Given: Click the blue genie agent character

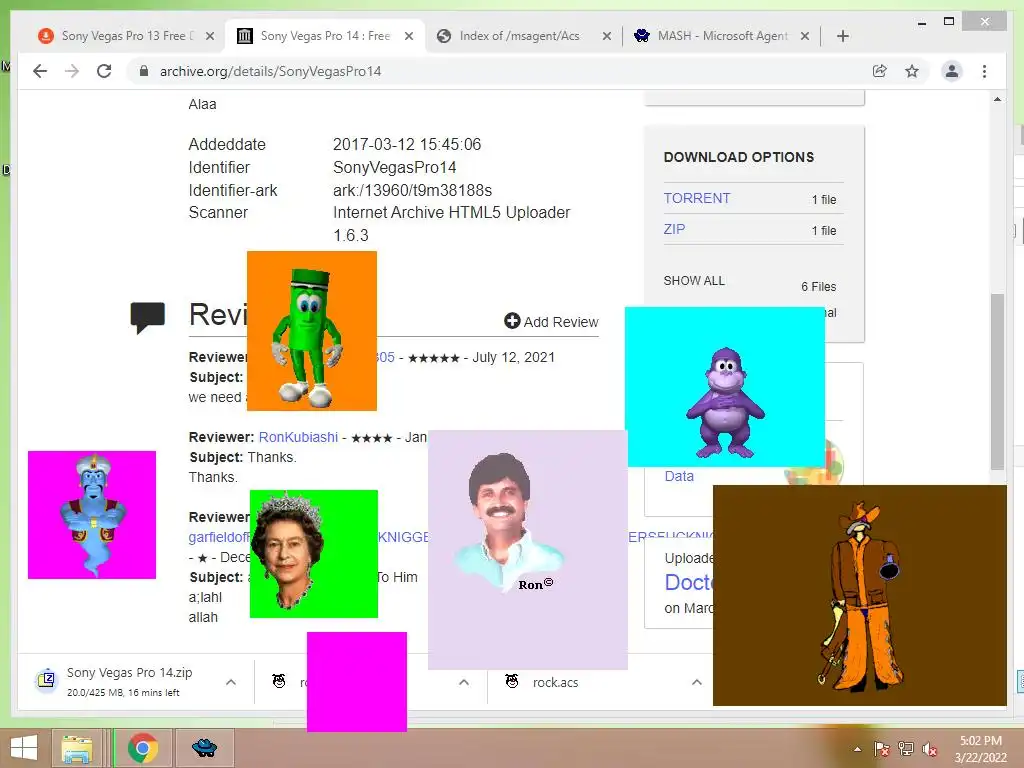Looking at the screenshot, I should tap(92, 515).
